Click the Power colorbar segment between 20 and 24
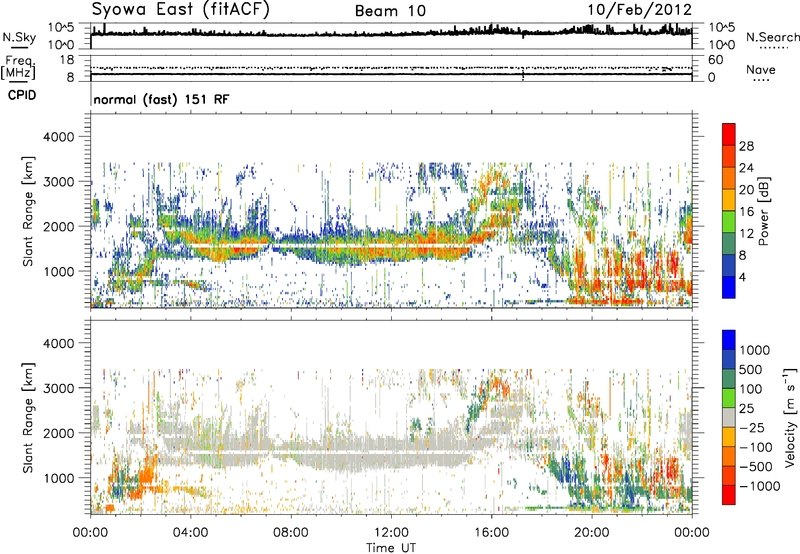This screenshot has height=554, width=800. click(x=729, y=178)
